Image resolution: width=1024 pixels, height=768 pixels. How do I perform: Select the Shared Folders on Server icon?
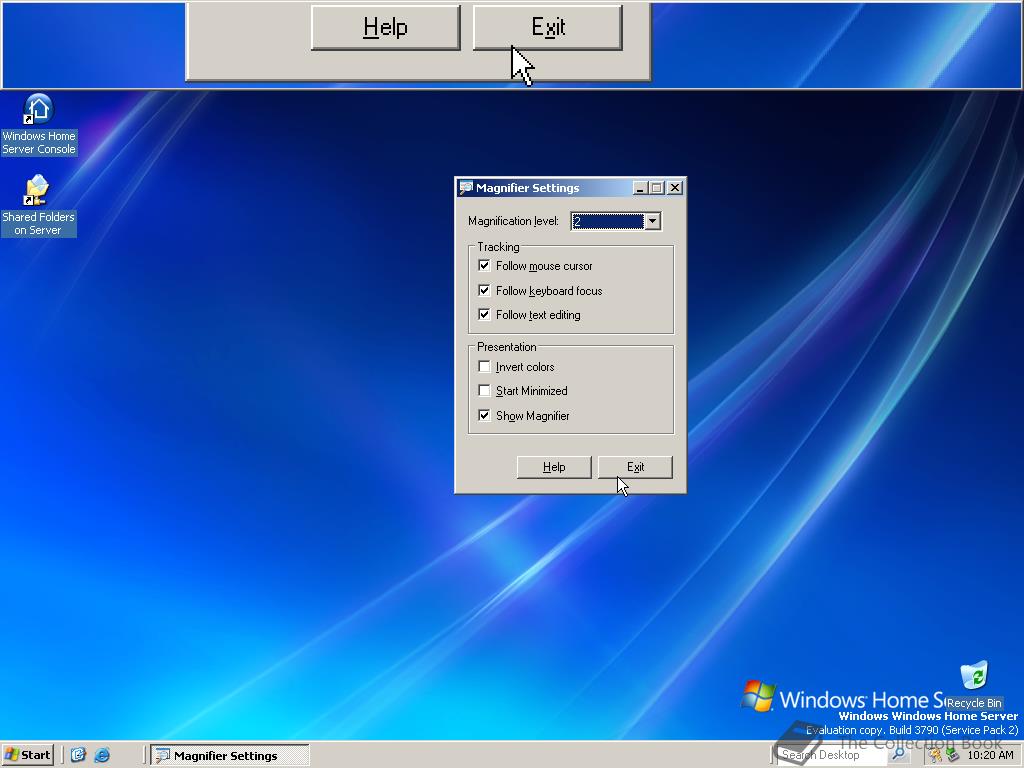38,205
